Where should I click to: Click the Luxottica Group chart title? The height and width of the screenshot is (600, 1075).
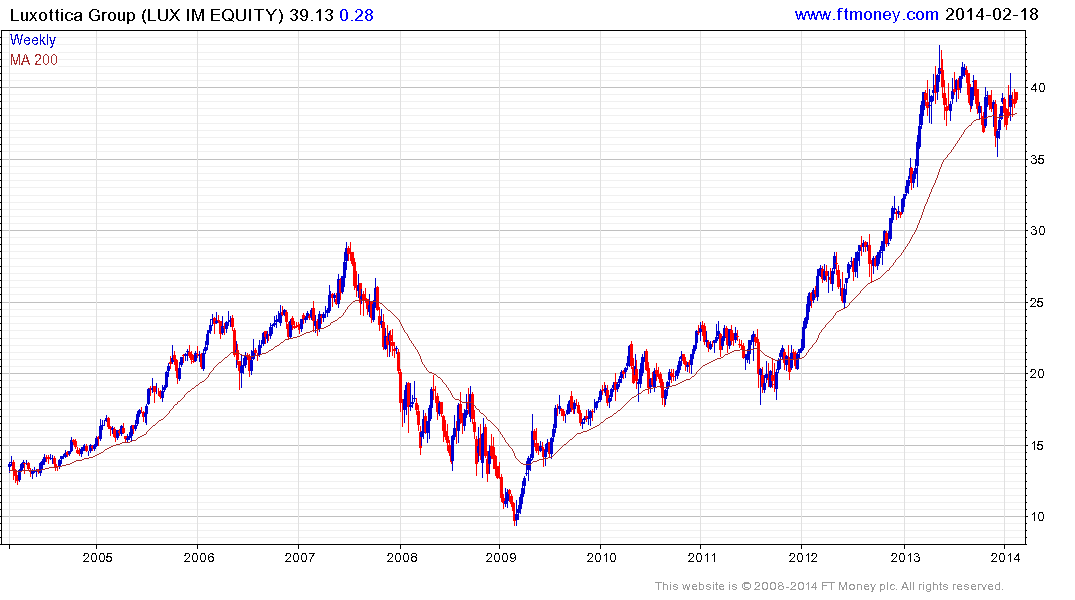pyautogui.click(x=146, y=15)
